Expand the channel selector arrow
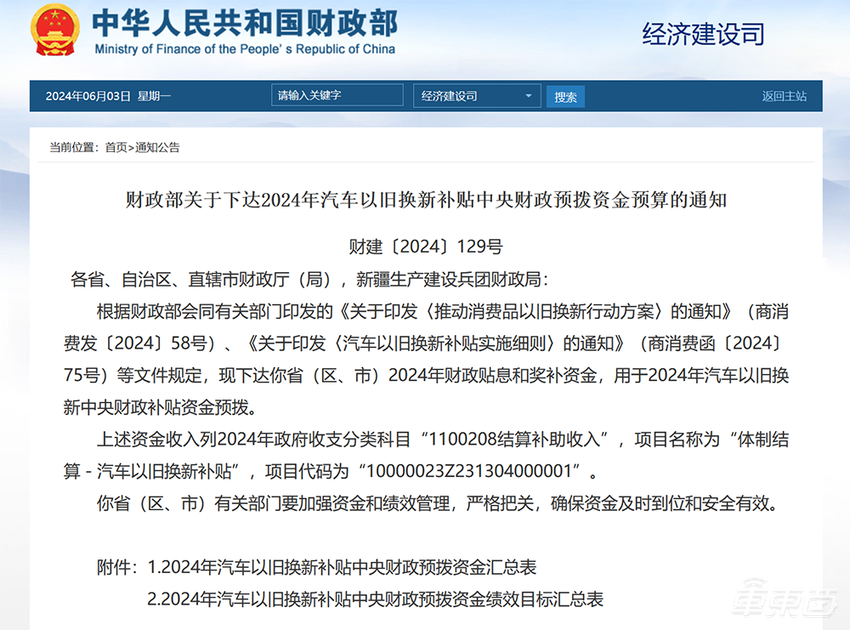Viewport: 850px width, 630px height. click(530, 96)
